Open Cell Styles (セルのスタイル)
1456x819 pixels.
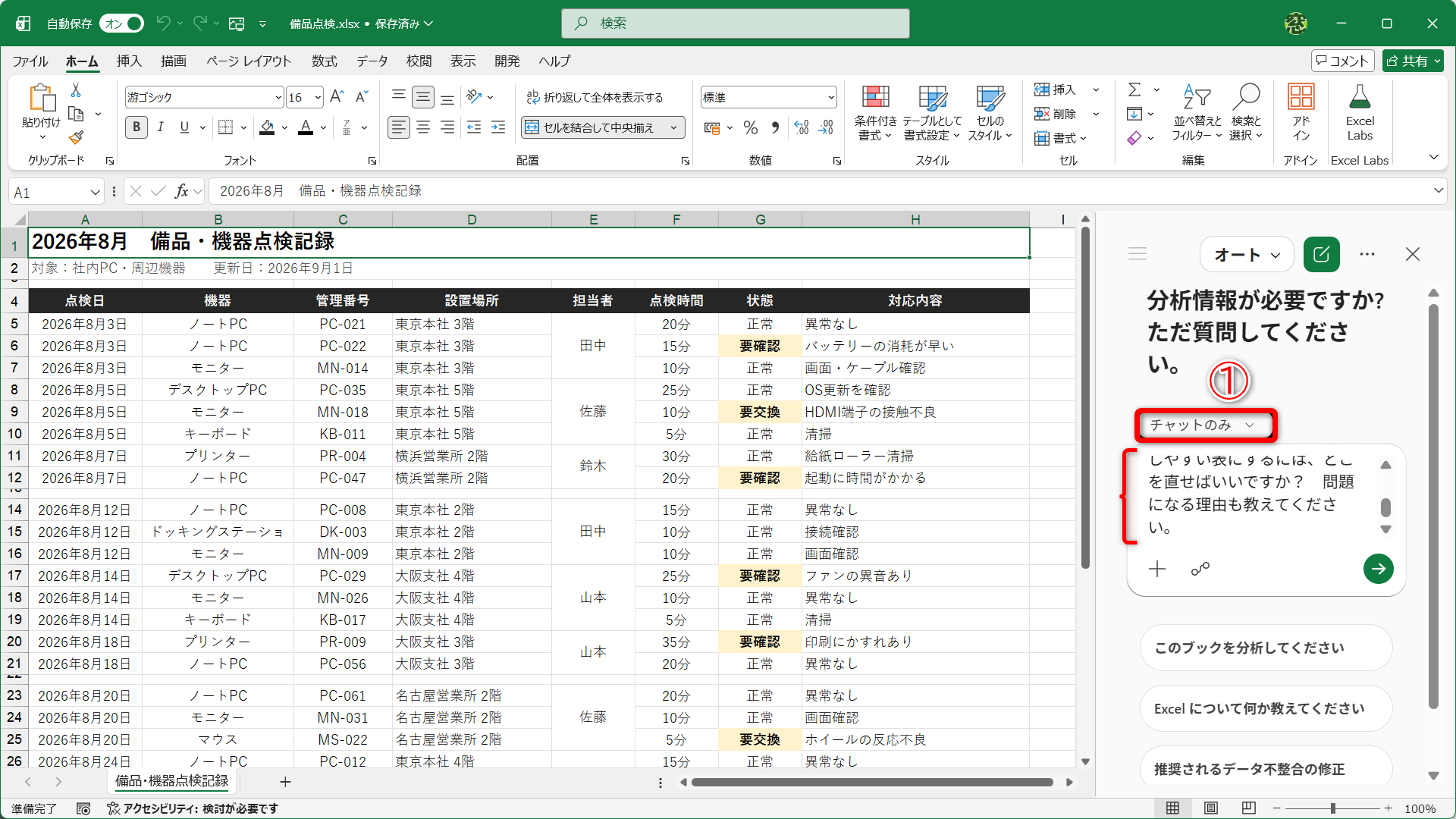point(990,113)
